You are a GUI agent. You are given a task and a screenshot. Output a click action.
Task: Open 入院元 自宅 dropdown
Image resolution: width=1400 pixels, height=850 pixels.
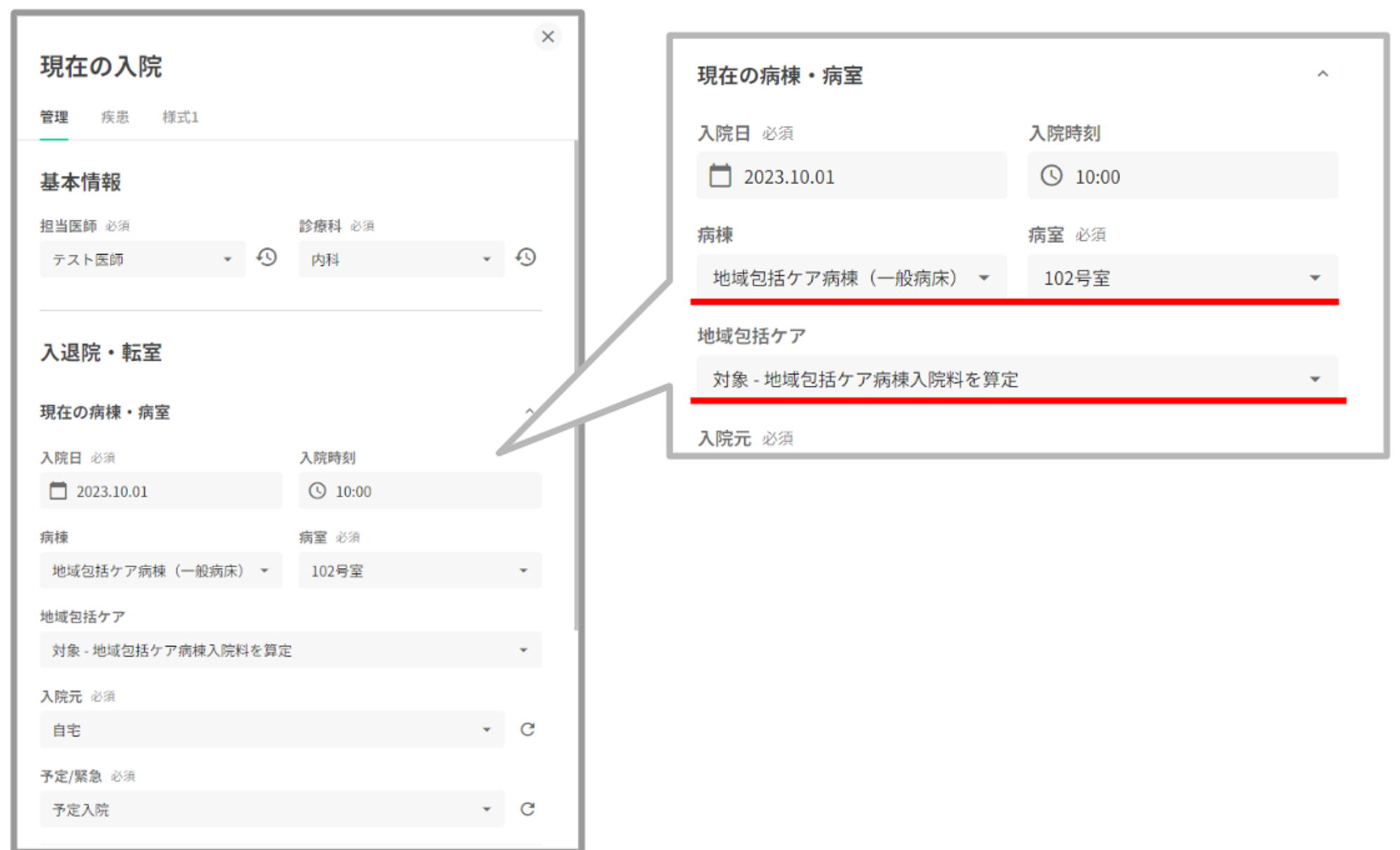272,730
